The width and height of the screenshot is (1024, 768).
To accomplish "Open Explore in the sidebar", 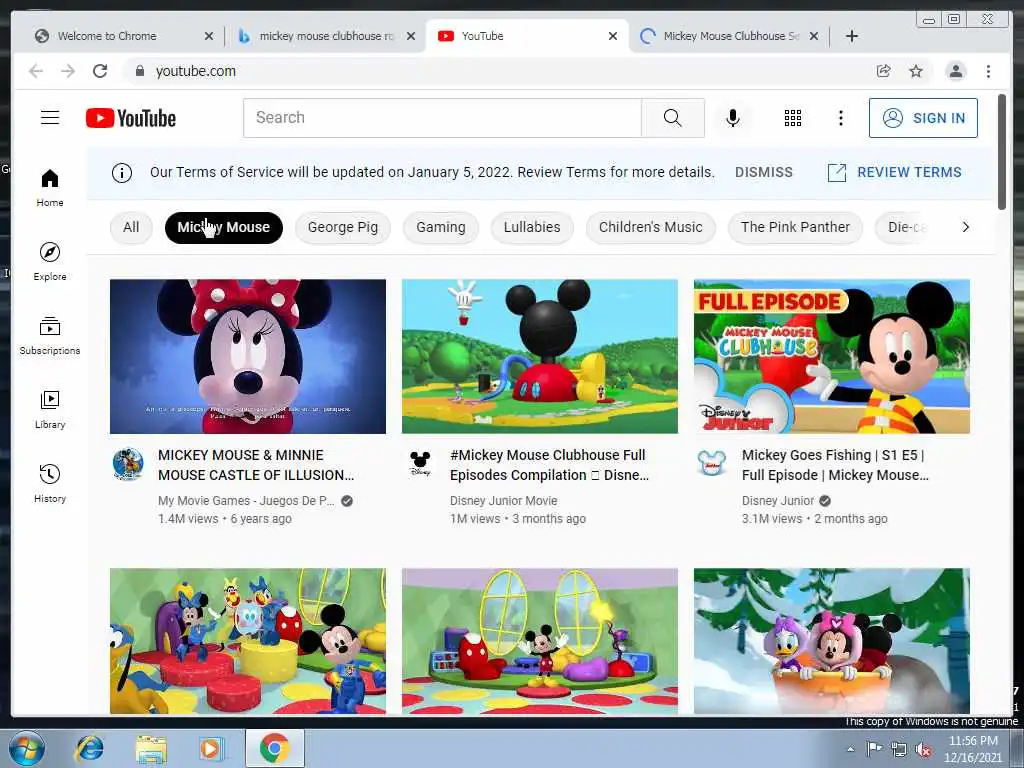I will pos(50,261).
